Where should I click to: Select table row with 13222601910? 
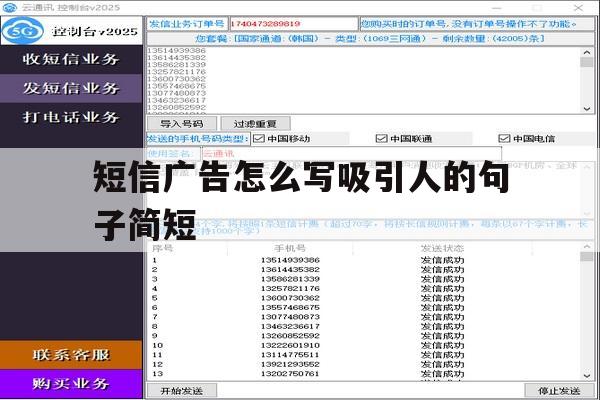(364, 345)
